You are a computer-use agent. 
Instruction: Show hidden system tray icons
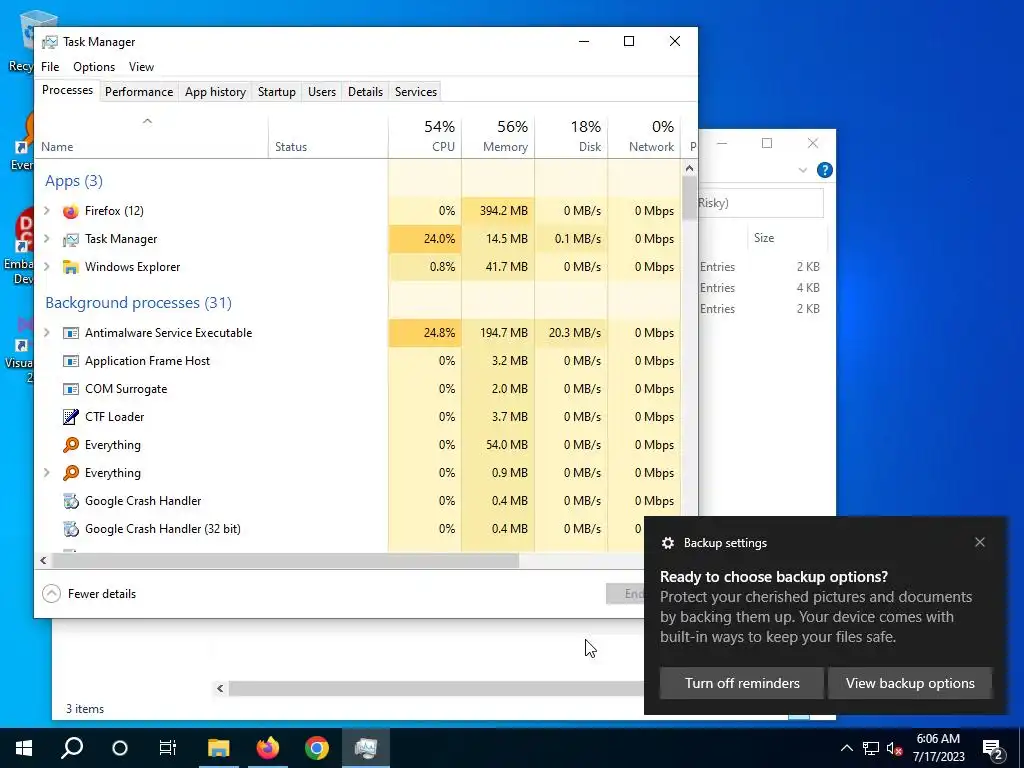click(x=846, y=748)
